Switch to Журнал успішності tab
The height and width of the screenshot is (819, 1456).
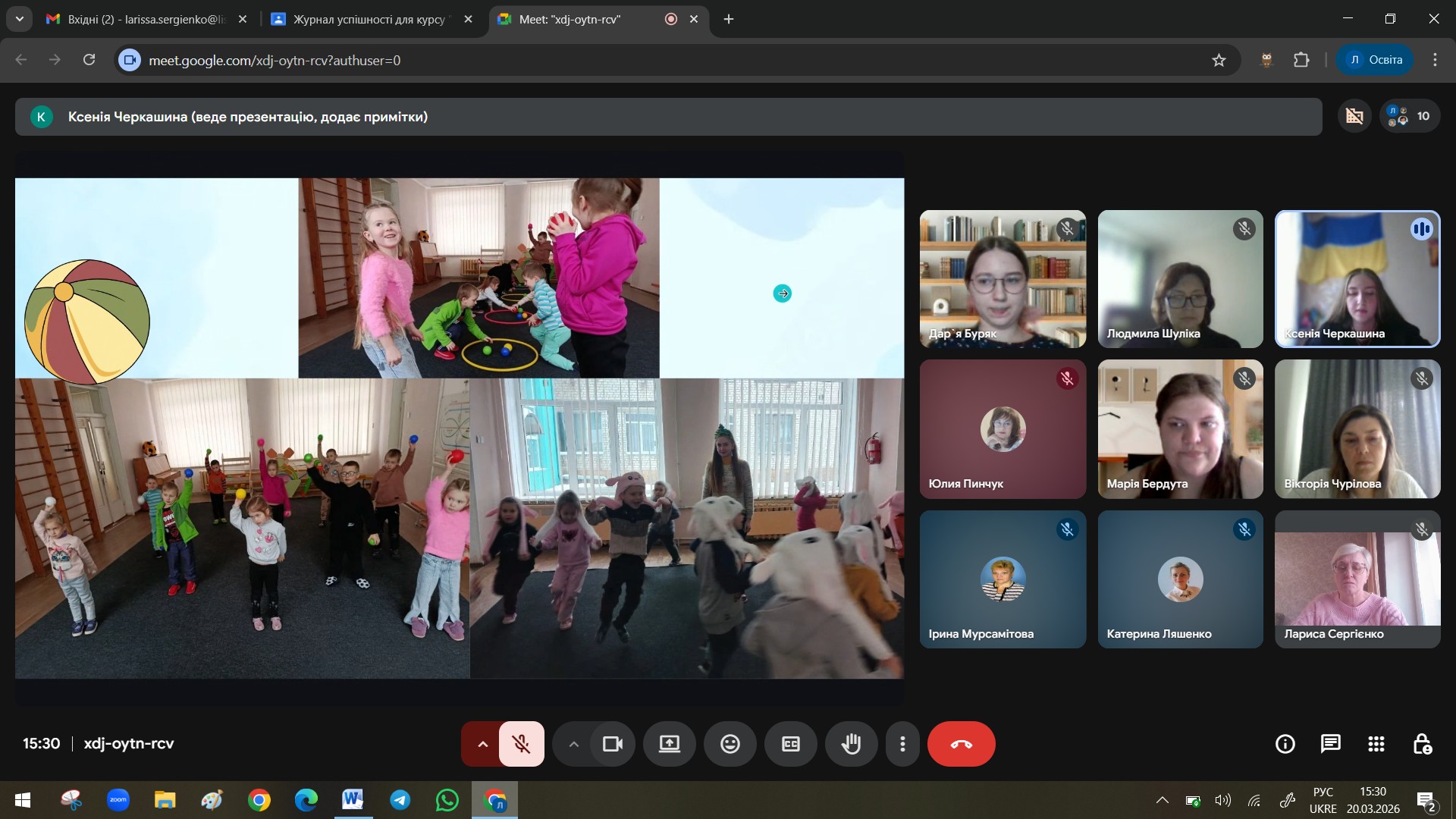pos(369,19)
